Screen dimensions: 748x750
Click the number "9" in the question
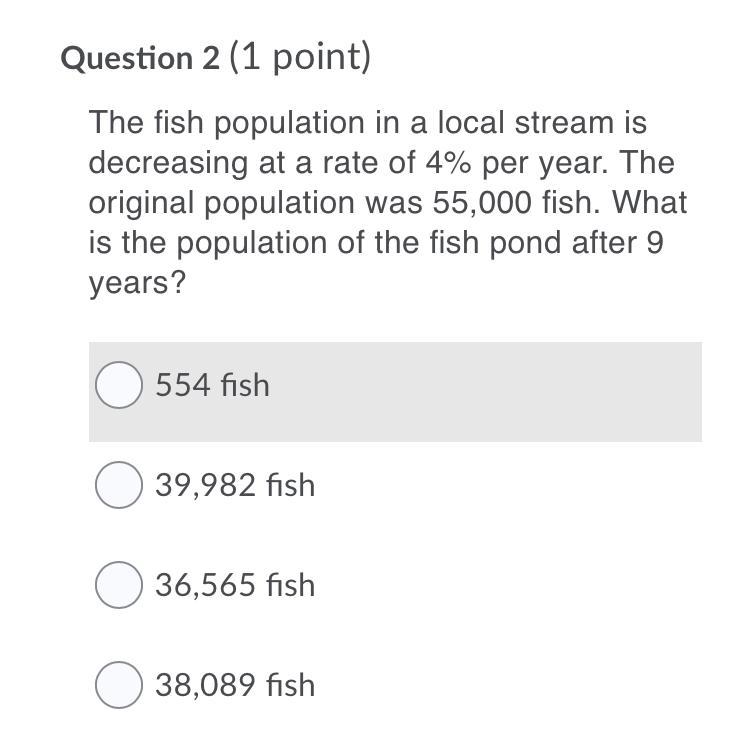655,242
